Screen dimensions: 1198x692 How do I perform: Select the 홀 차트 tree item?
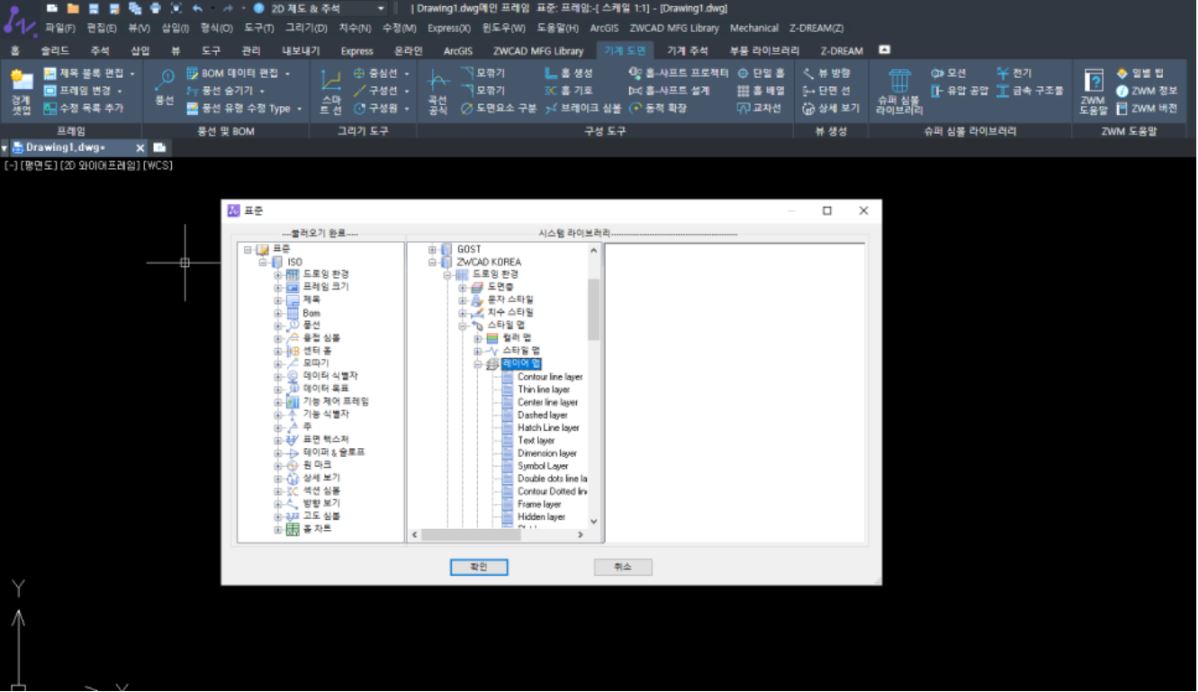317,529
